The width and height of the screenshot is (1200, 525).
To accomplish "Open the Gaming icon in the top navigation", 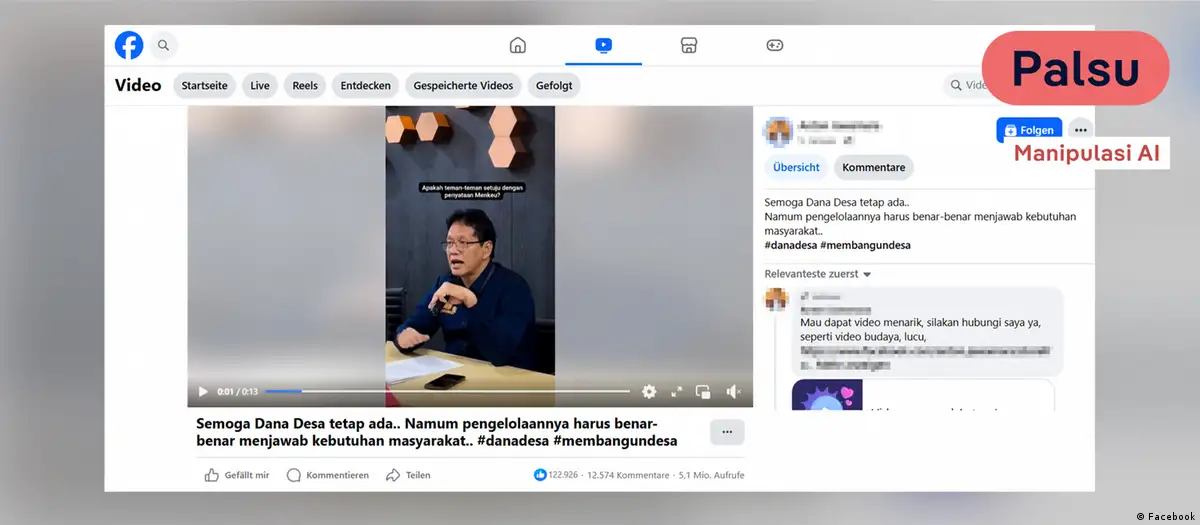I will (x=774, y=45).
